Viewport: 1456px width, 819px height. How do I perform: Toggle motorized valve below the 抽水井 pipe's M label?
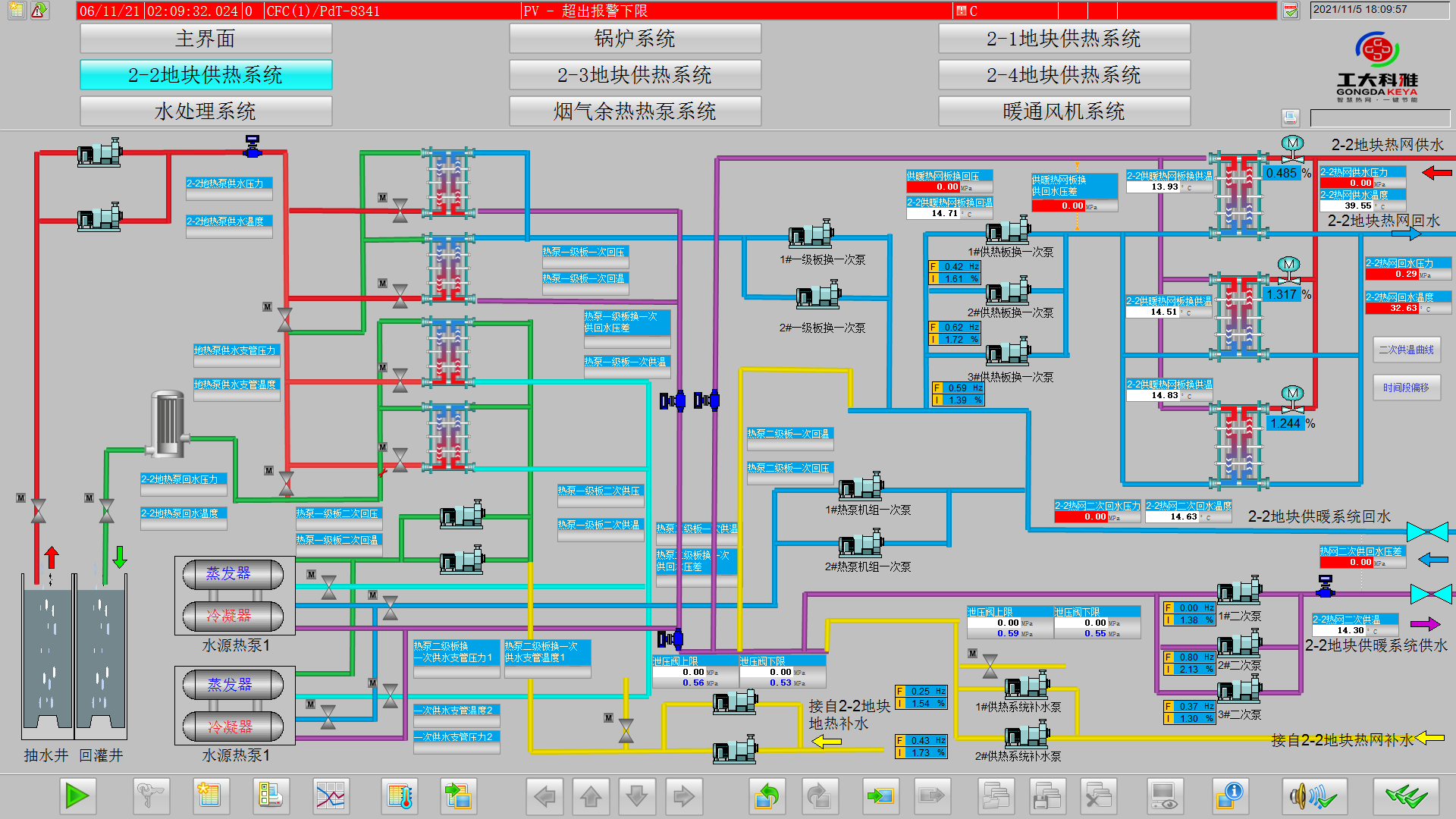[x=38, y=511]
